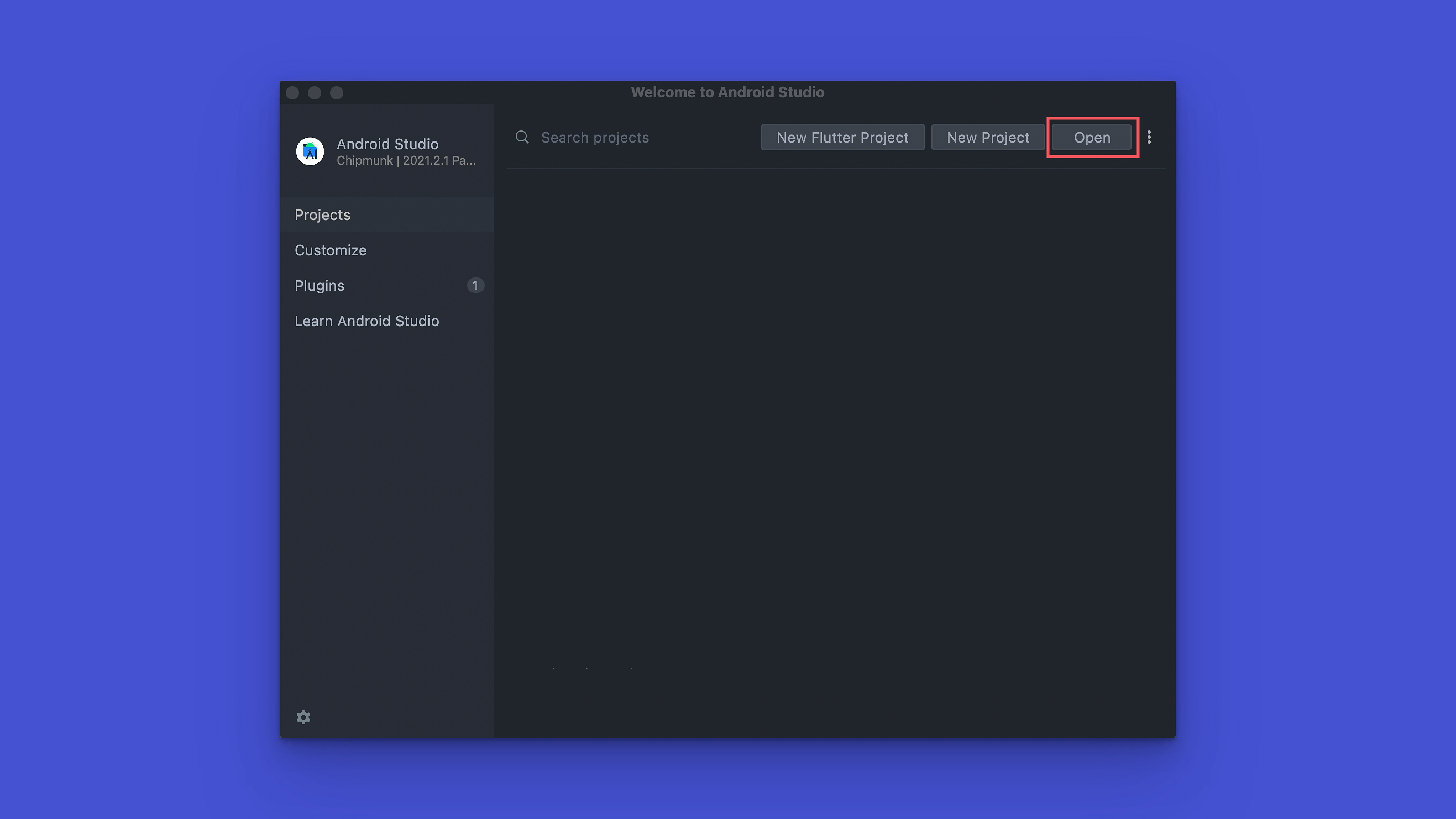The image size is (1456, 819).
Task: Close the Welcome window
Action: click(x=292, y=93)
